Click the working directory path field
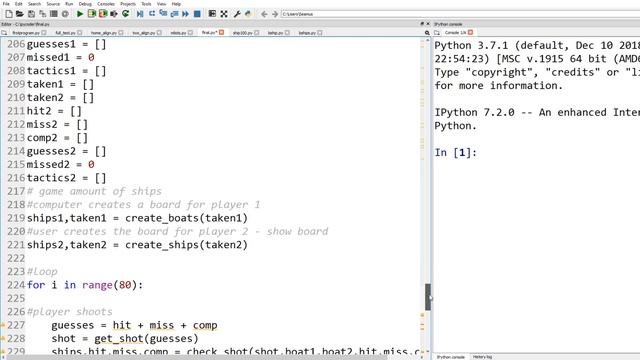Viewport: 640px width, 360px height. click(460, 14)
